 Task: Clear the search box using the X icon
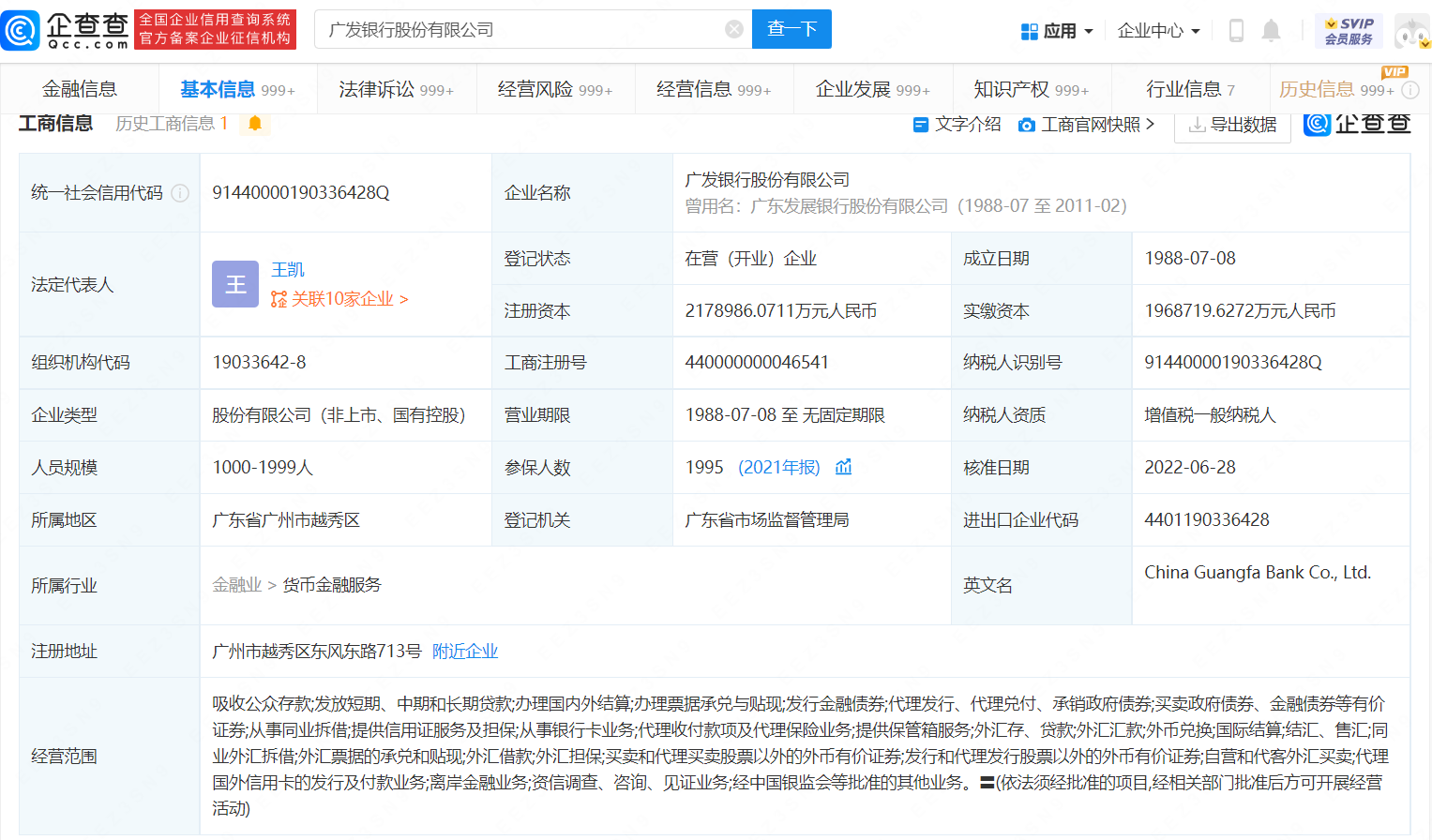pos(734,29)
